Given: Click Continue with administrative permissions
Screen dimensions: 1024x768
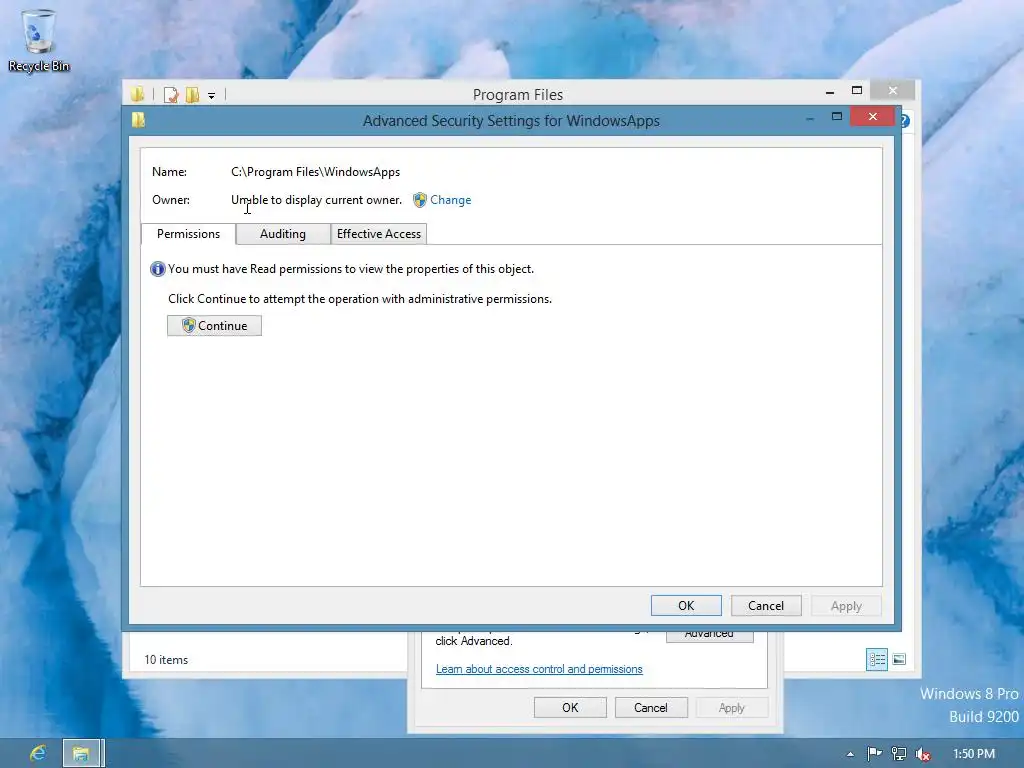Looking at the screenshot, I should [x=214, y=326].
